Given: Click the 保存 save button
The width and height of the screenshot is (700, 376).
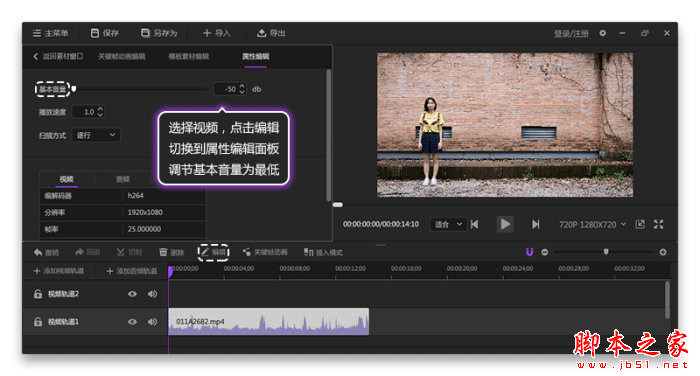Looking at the screenshot, I should [104, 33].
